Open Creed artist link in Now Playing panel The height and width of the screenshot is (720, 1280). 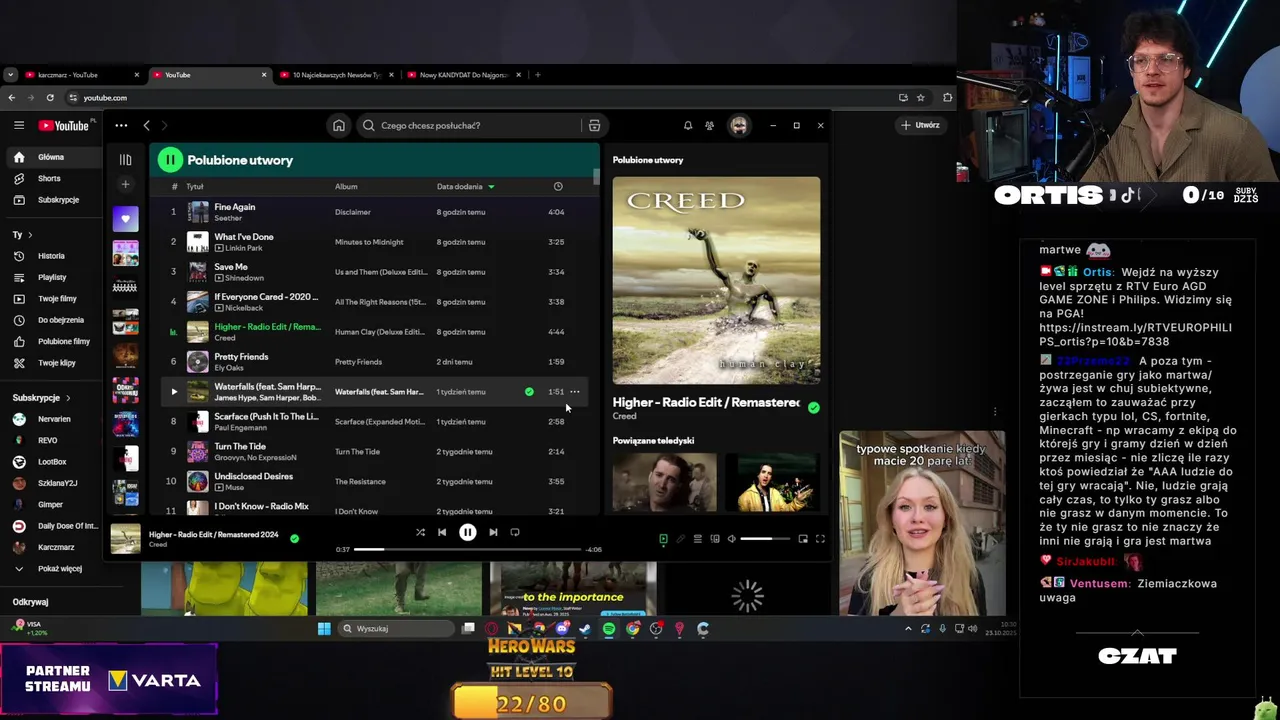click(x=624, y=416)
